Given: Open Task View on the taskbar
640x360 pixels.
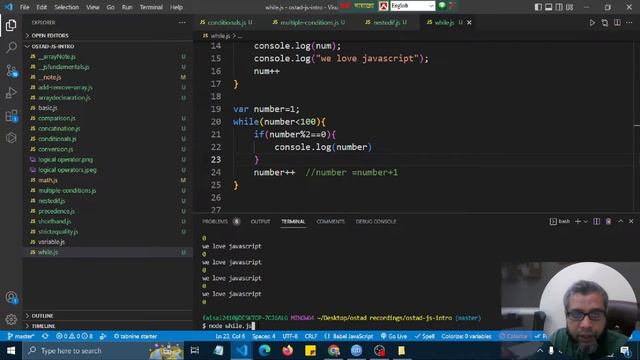Looking at the screenshot, I should coord(195,351).
